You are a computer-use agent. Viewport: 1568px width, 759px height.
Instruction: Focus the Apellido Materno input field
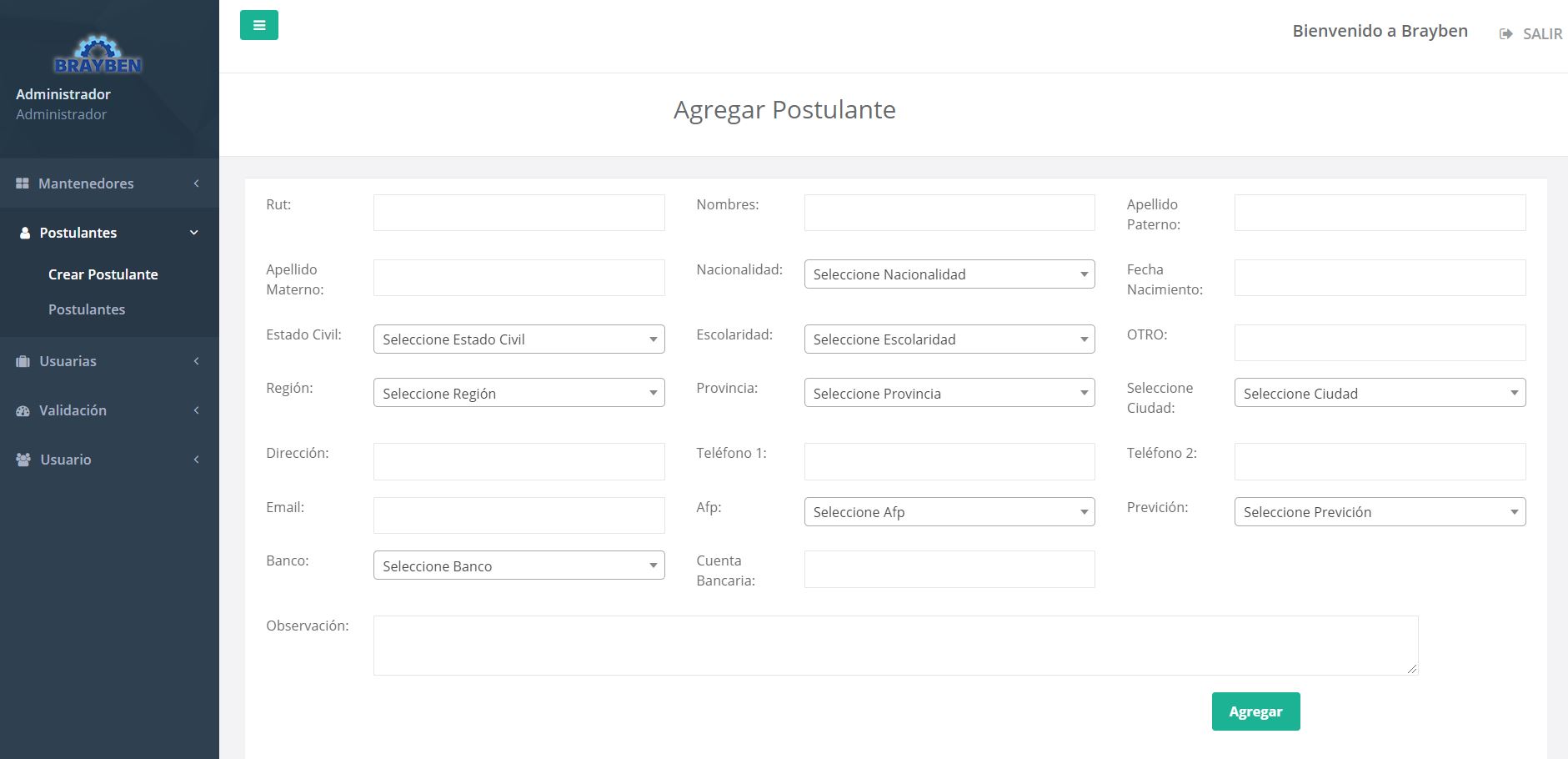pos(519,278)
